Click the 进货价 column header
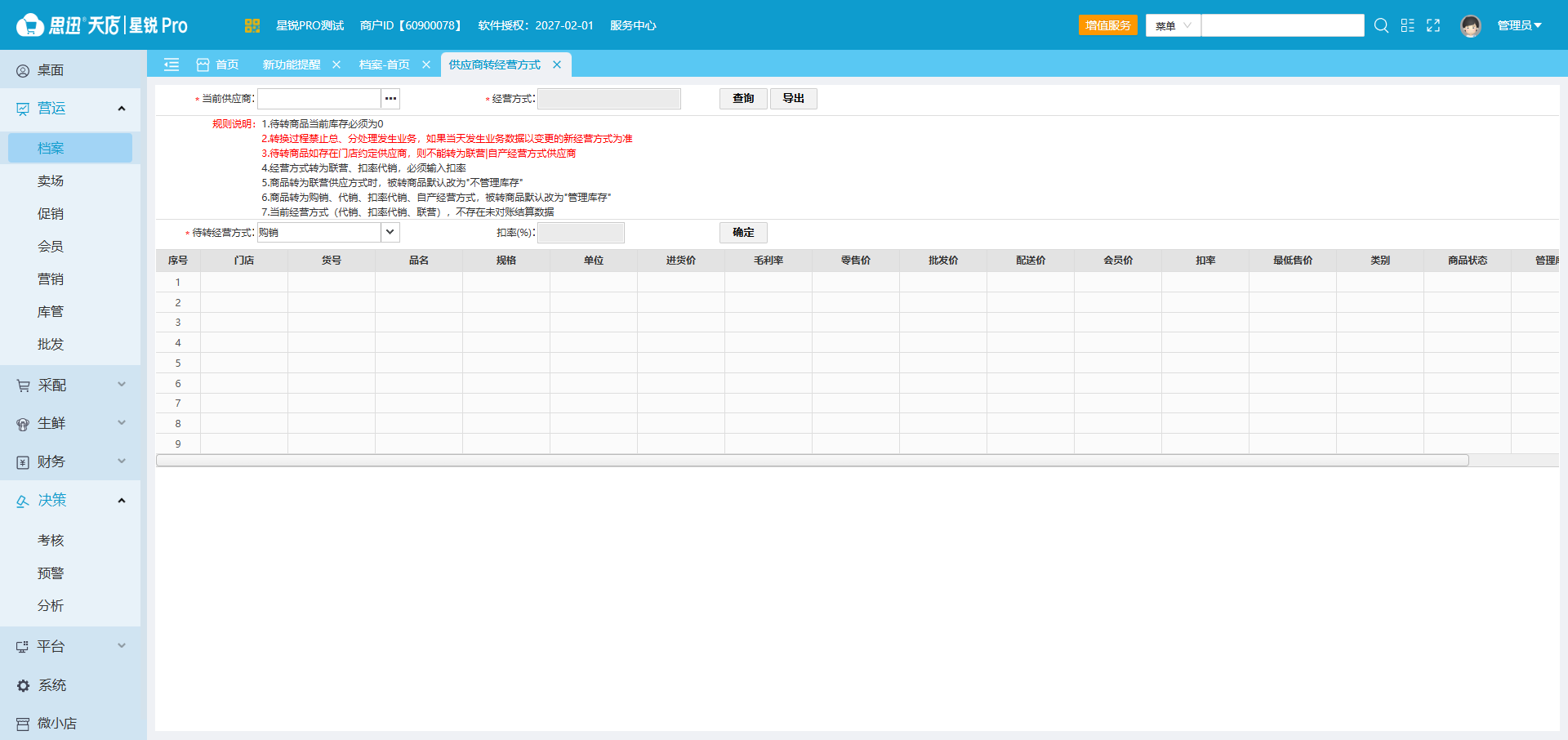Viewport: 1568px width, 740px height. coord(681,260)
